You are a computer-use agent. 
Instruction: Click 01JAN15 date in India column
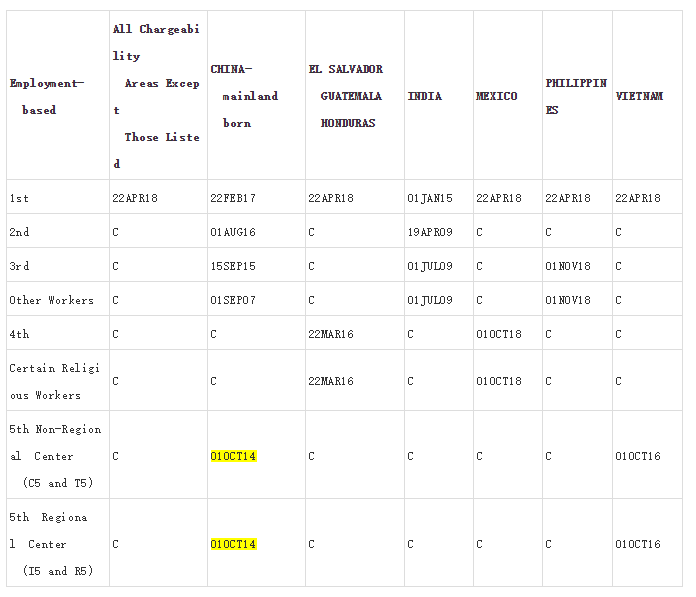coord(430,198)
